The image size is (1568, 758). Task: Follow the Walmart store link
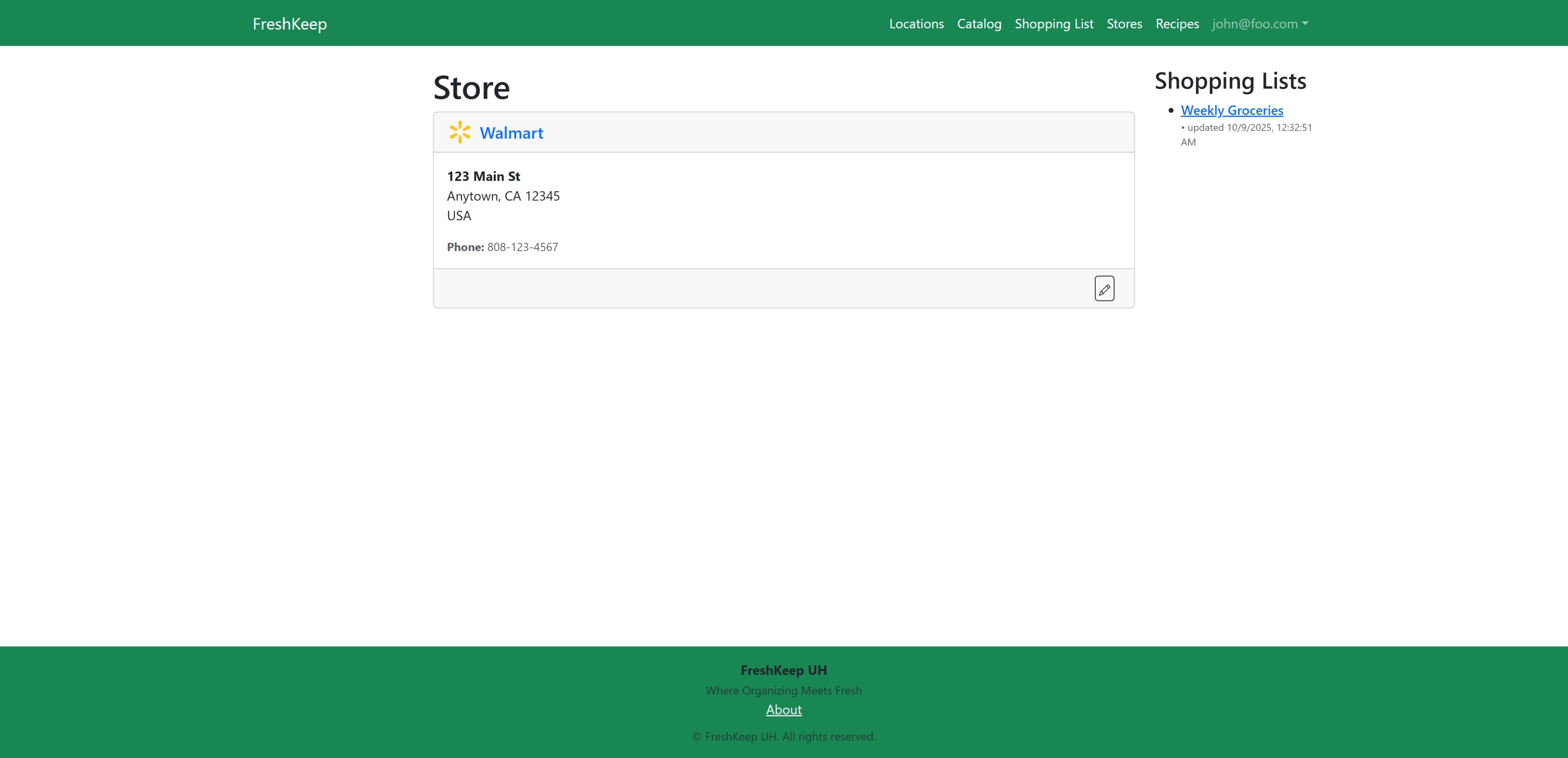click(x=511, y=133)
